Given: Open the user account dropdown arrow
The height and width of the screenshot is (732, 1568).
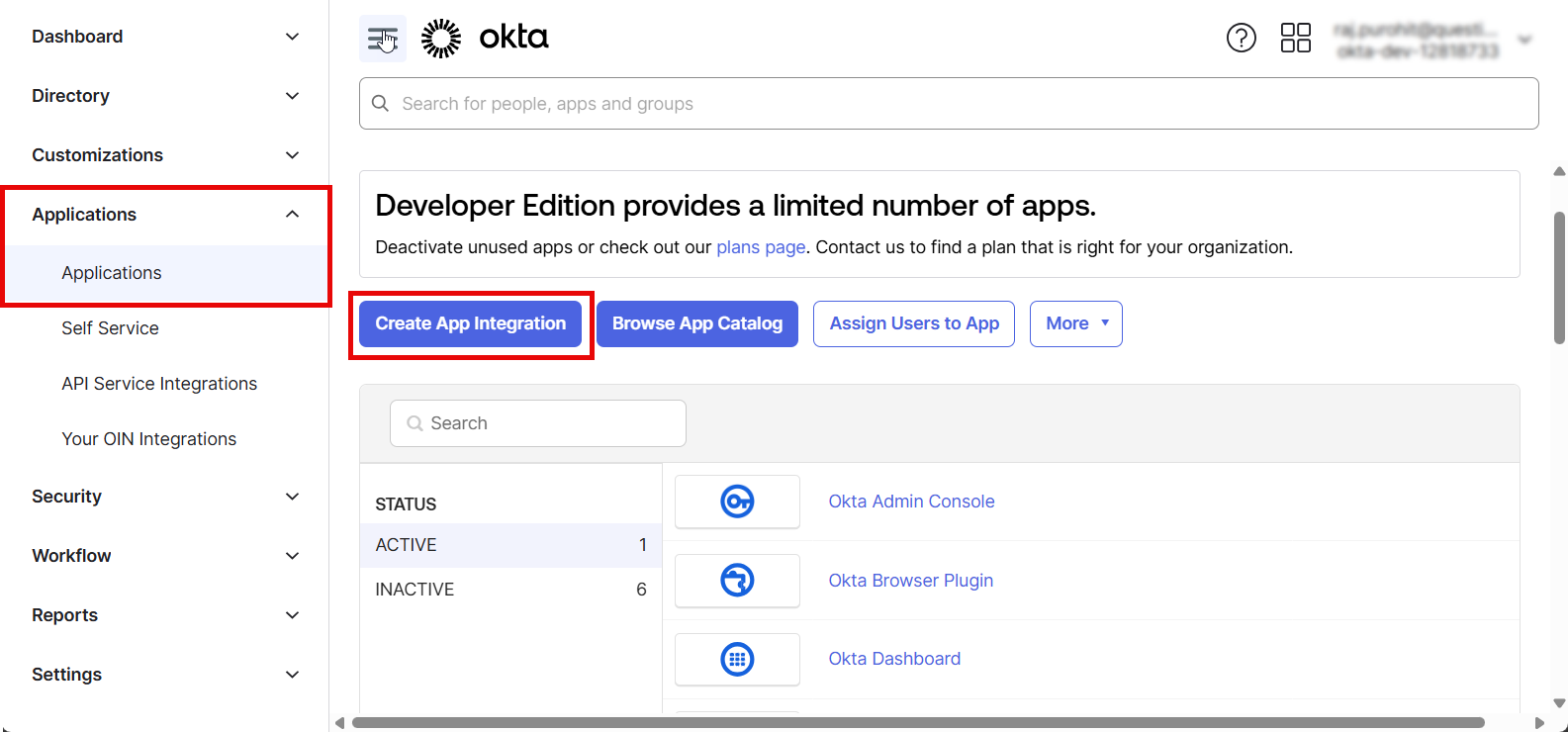Looking at the screenshot, I should [1524, 41].
